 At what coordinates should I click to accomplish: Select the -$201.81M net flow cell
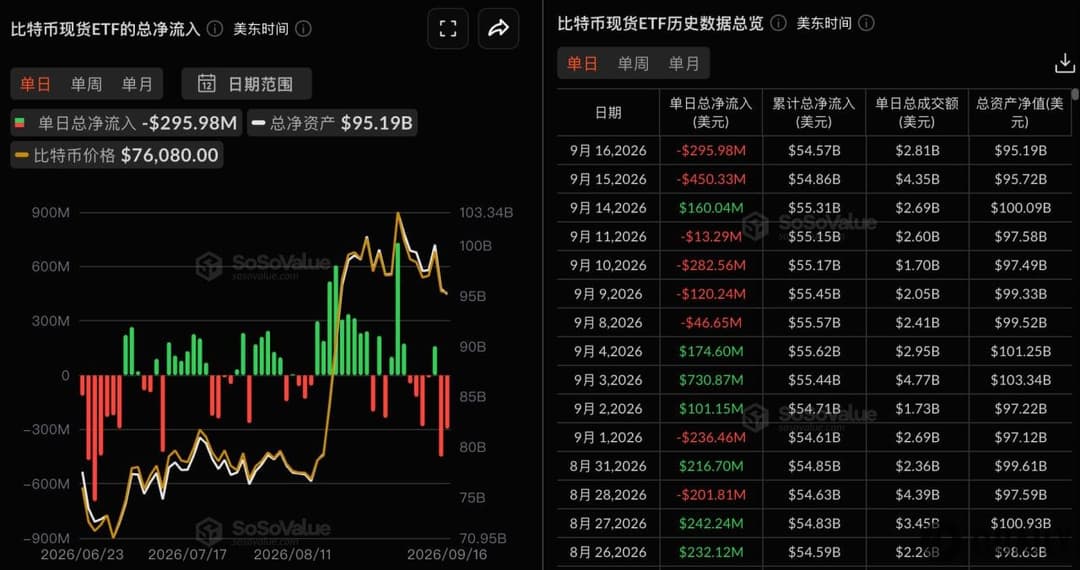tap(711, 494)
